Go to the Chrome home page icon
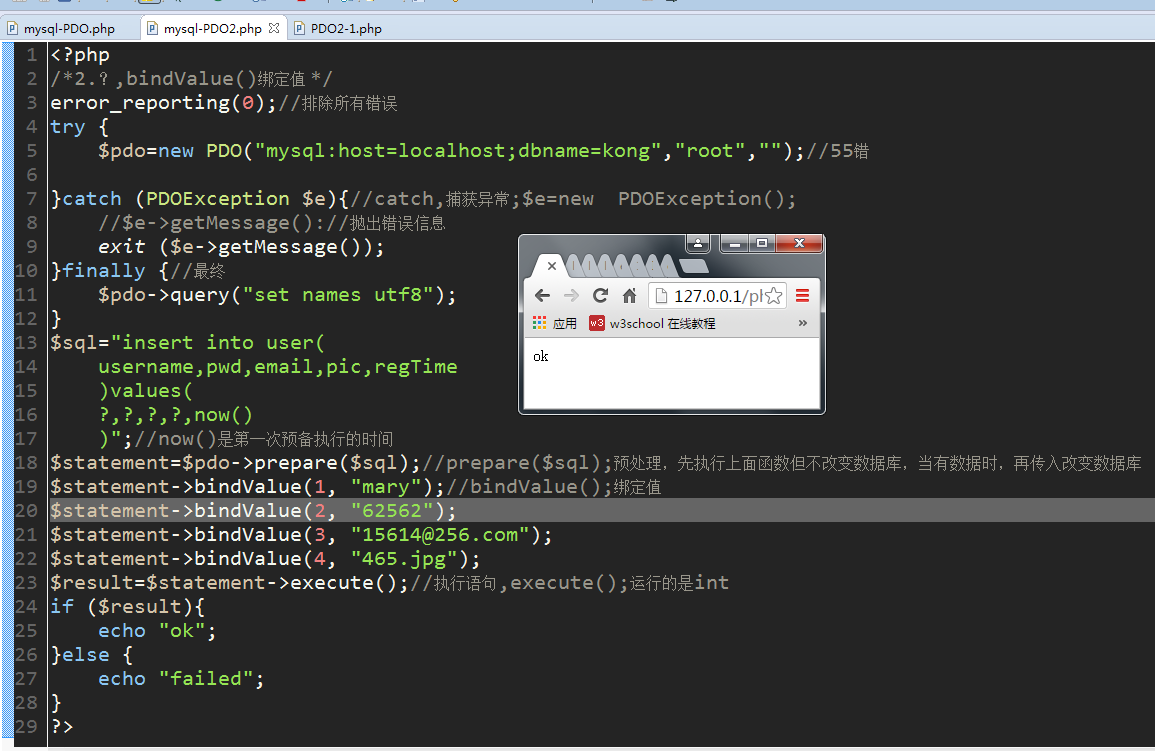The image size is (1155, 751). [x=629, y=295]
